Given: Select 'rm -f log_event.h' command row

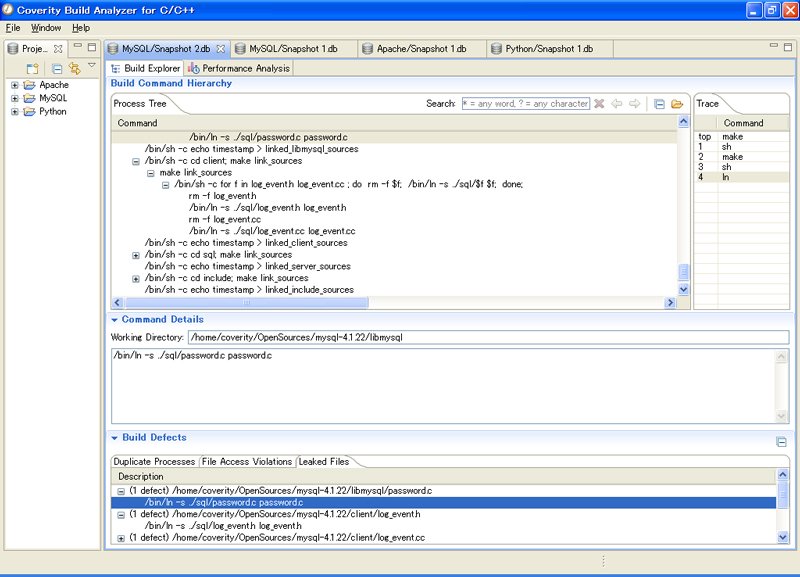Looking at the screenshot, I should pyautogui.click(x=222, y=196).
